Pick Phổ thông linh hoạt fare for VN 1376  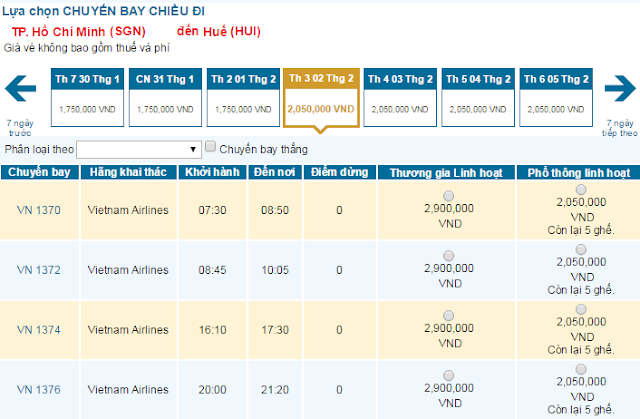click(x=582, y=367)
